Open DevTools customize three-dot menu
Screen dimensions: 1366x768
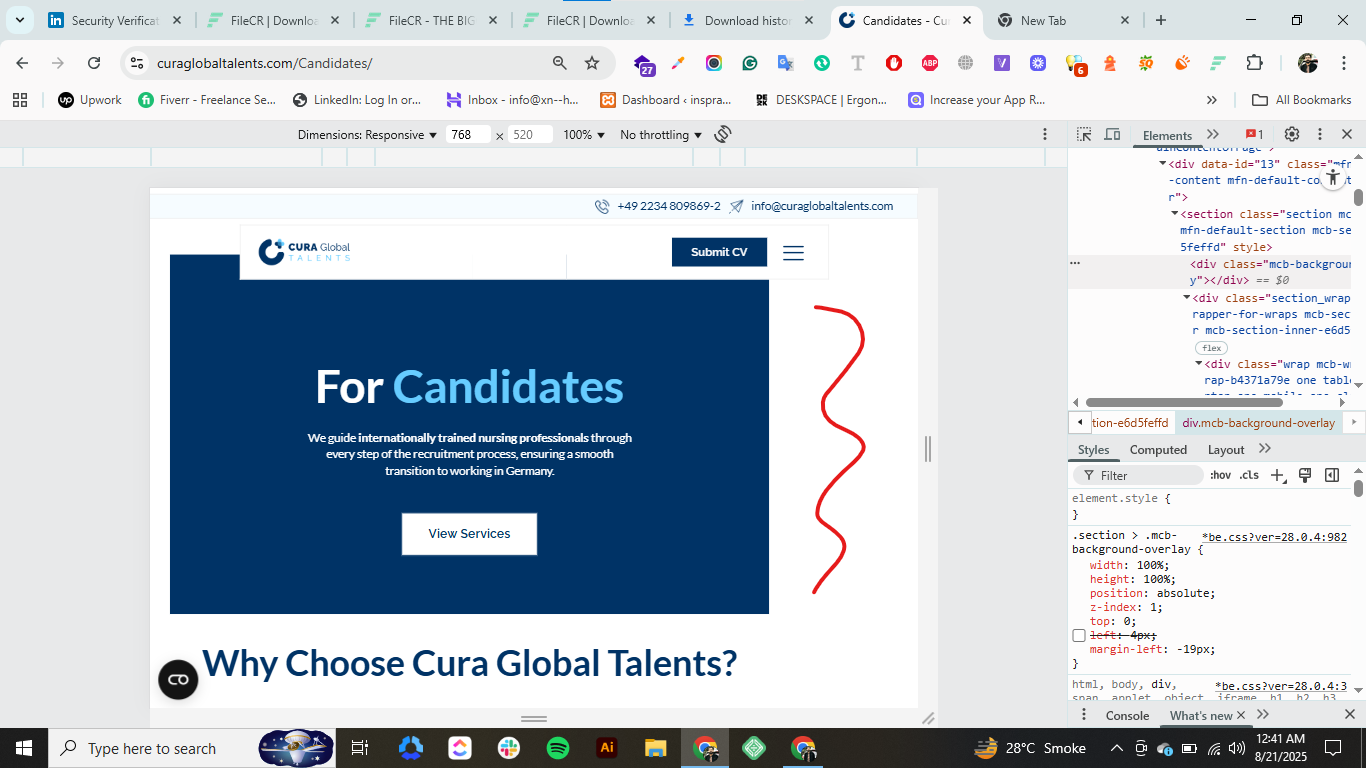[x=1320, y=134]
